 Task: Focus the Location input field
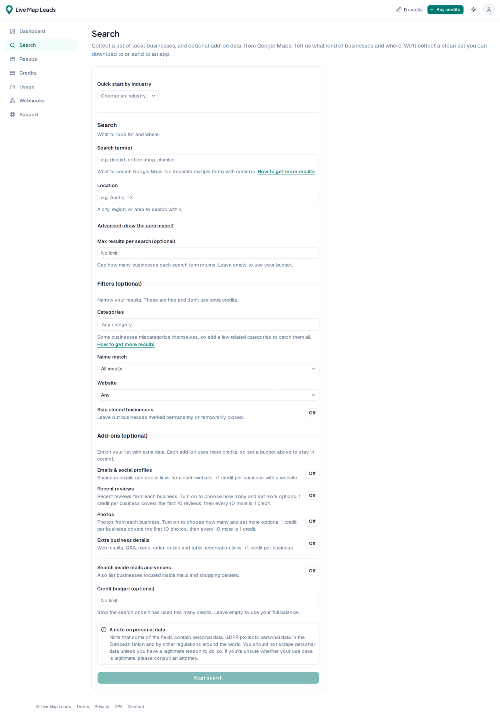coord(208,197)
